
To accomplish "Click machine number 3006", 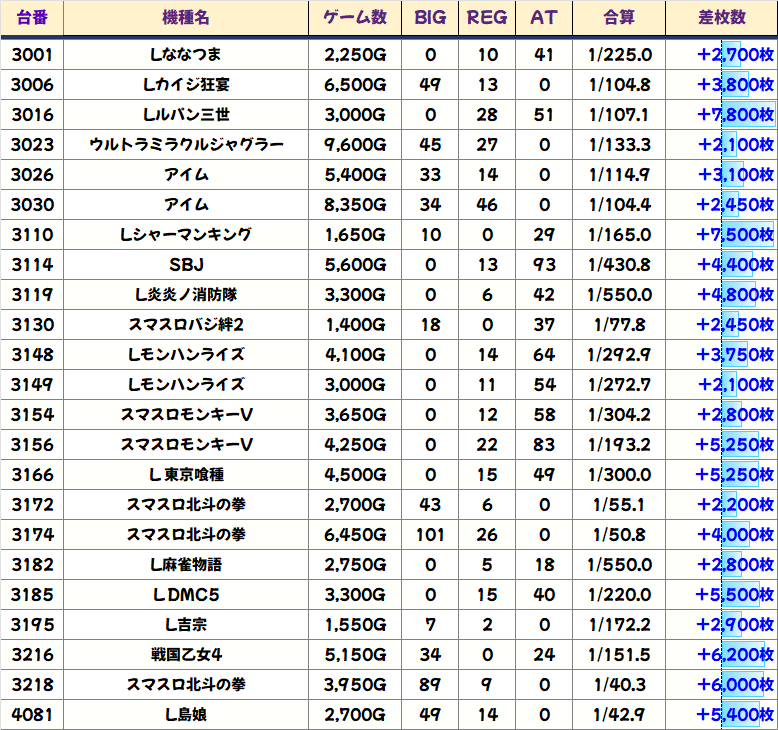I will [x=32, y=85].
